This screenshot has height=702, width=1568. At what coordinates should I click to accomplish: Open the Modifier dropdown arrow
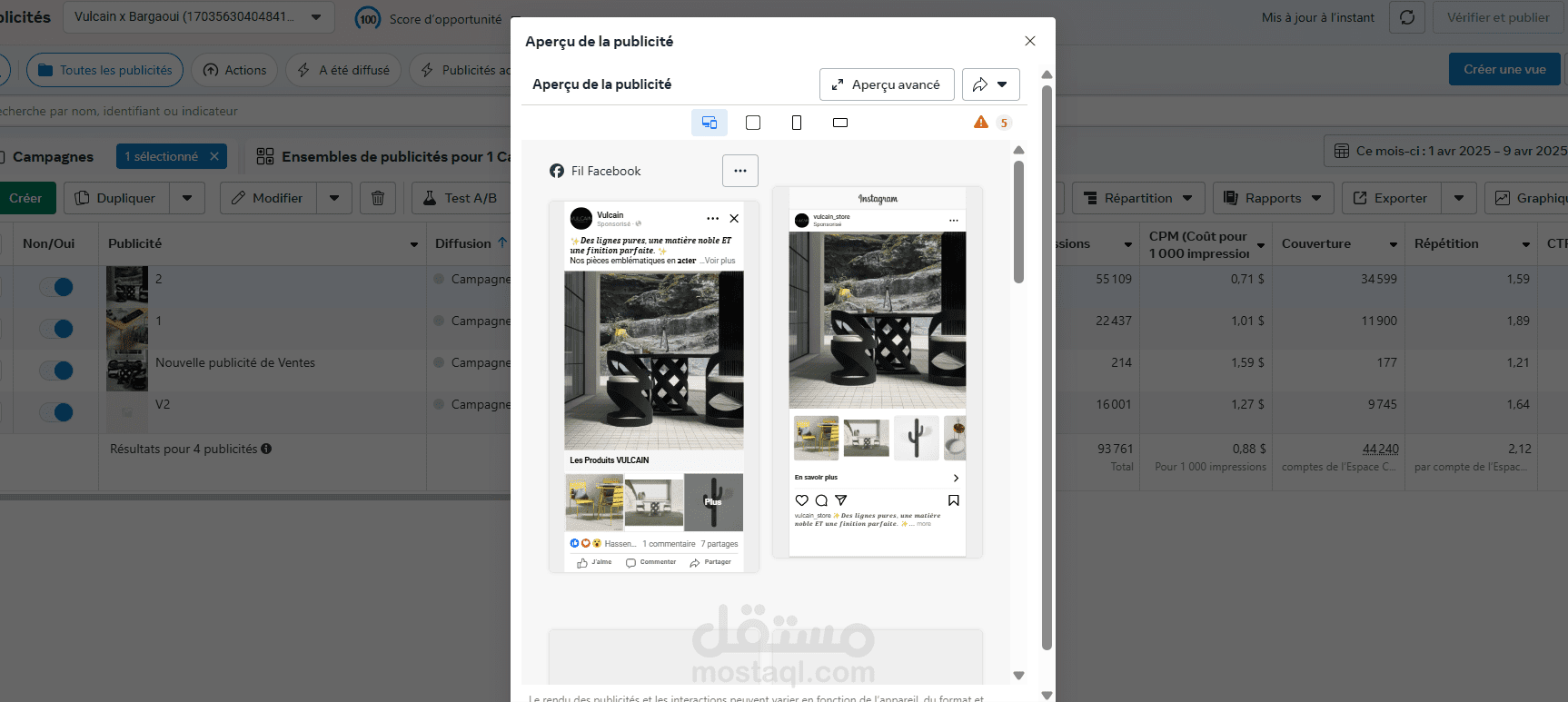click(x=334, y=198)
